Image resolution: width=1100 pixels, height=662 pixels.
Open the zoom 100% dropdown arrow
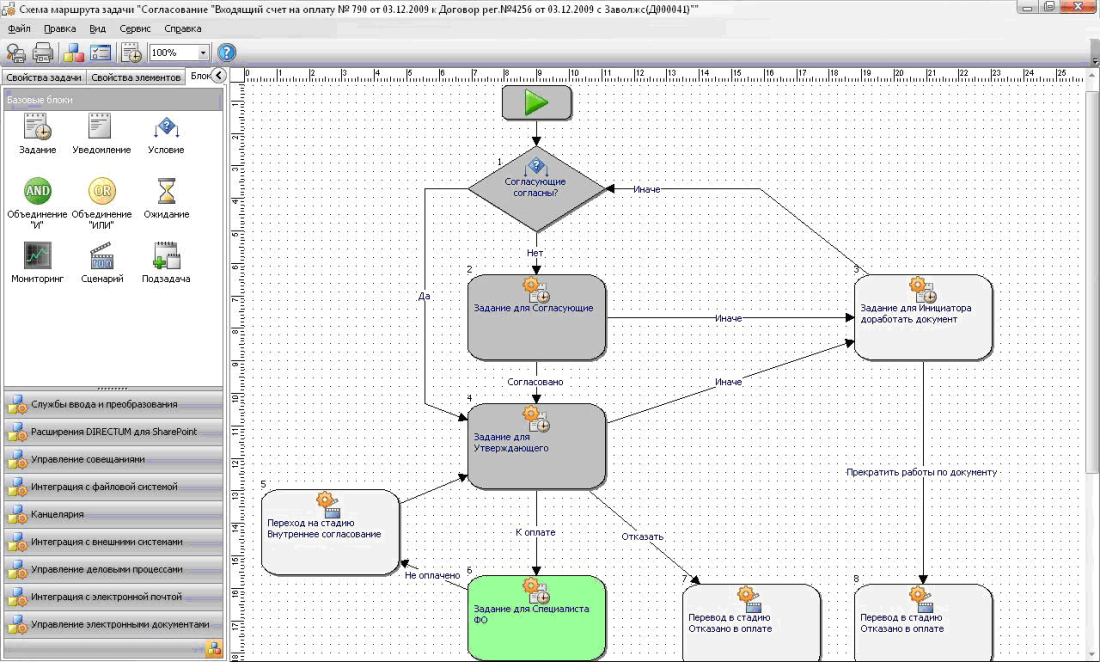pos(203,53)
